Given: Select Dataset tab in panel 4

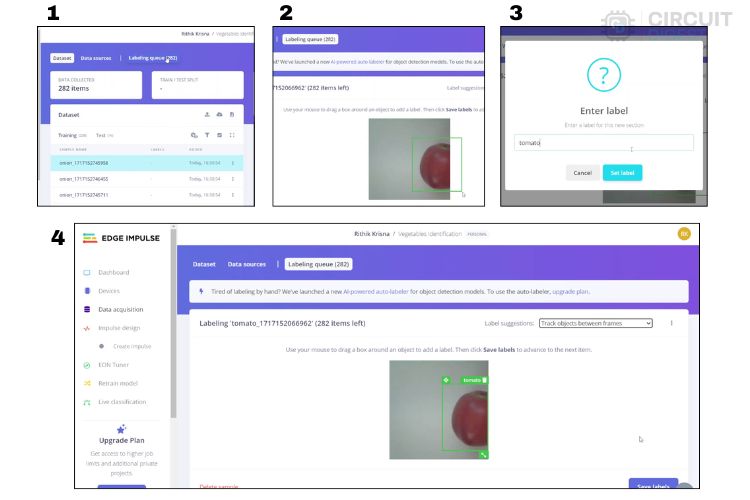Looking at the screenshot, I should (204, 264).
